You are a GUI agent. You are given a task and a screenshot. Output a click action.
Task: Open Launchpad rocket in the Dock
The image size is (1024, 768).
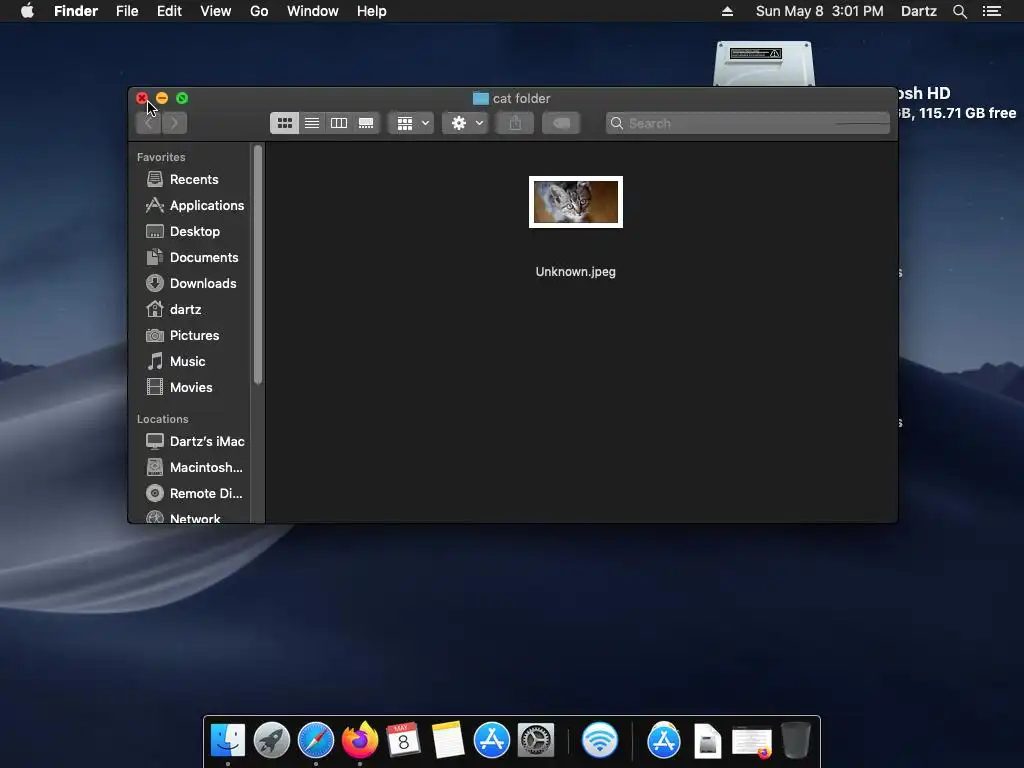pyautogui.click(x=272, y=740)
